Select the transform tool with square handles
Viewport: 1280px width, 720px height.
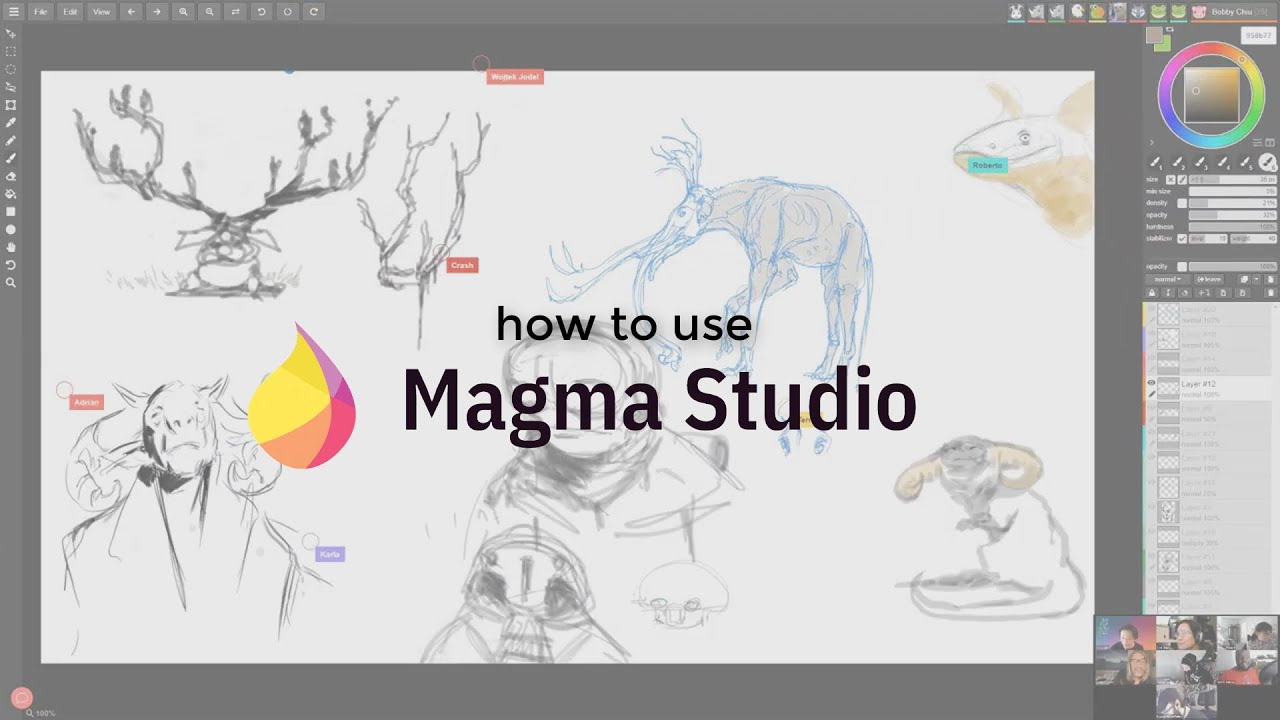click(11, 105)
